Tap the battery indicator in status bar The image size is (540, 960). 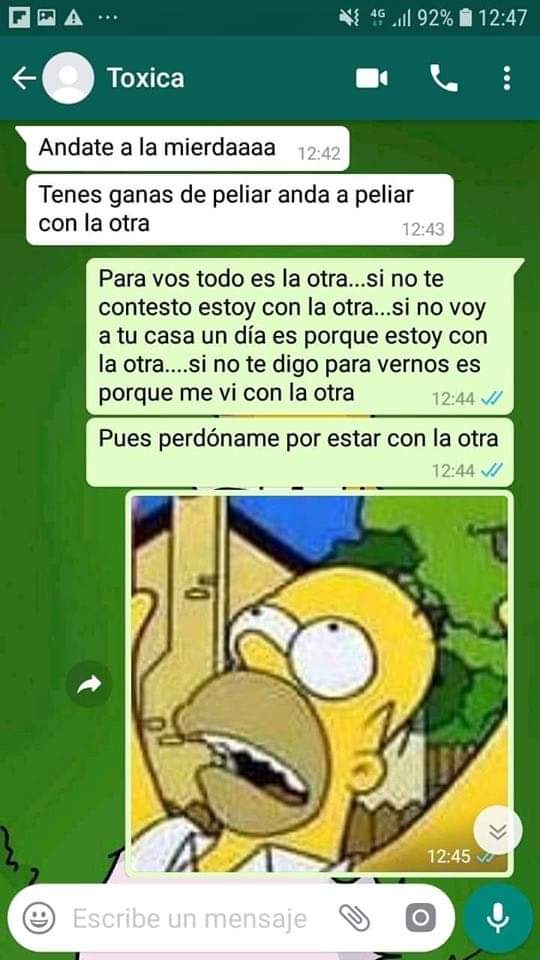click(465, 18)
